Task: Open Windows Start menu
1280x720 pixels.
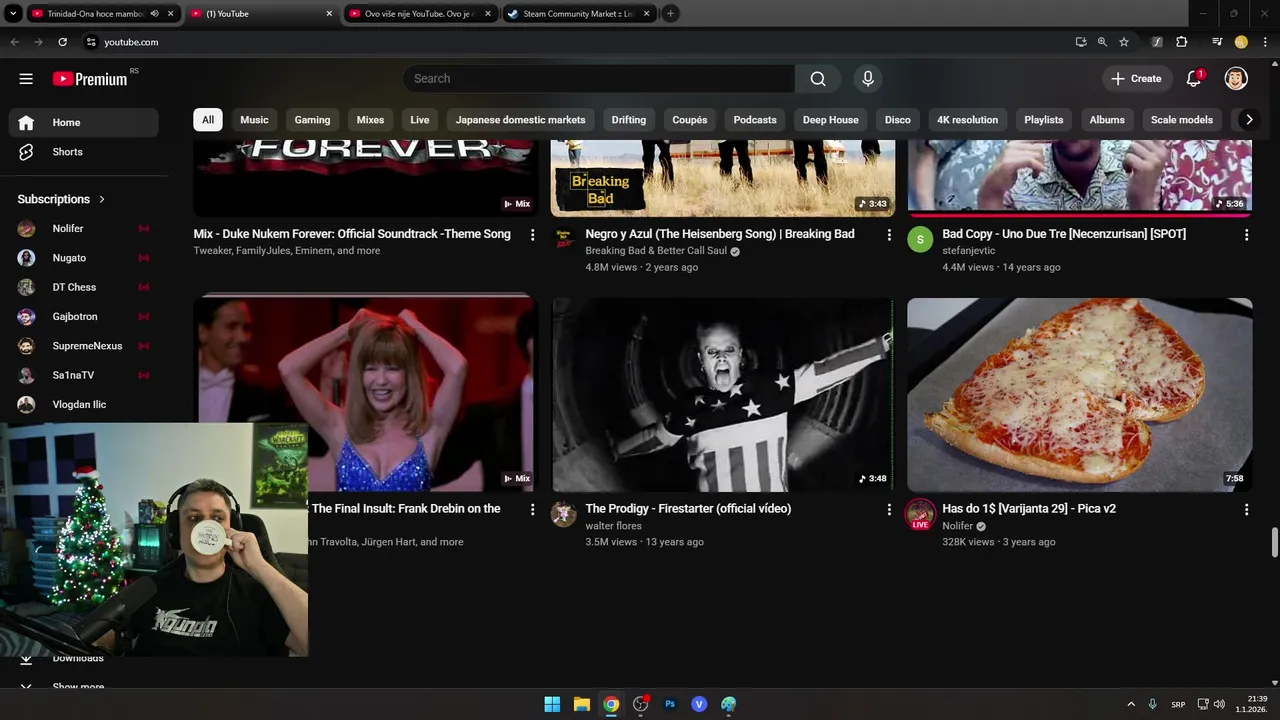Action: point(552,704)
